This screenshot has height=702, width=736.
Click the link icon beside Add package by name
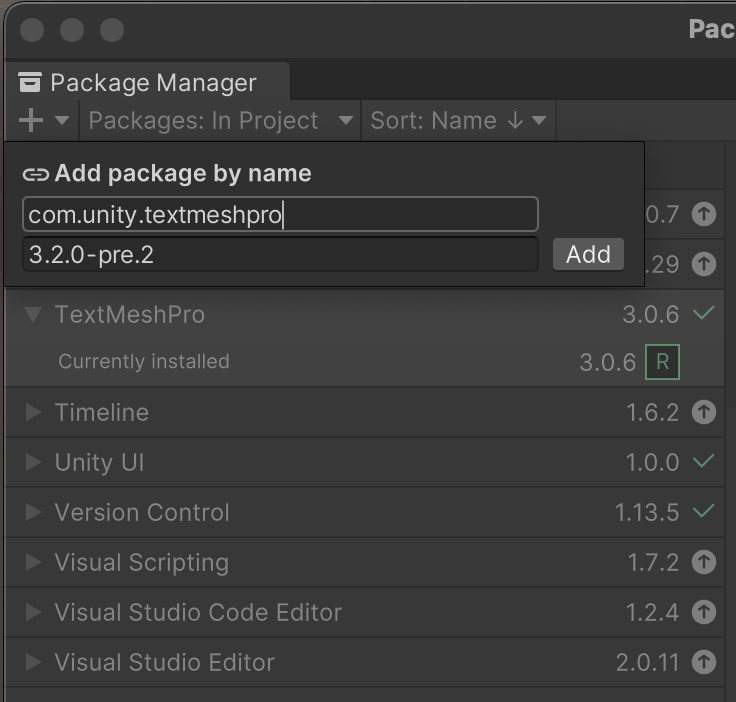click(36, 175)
